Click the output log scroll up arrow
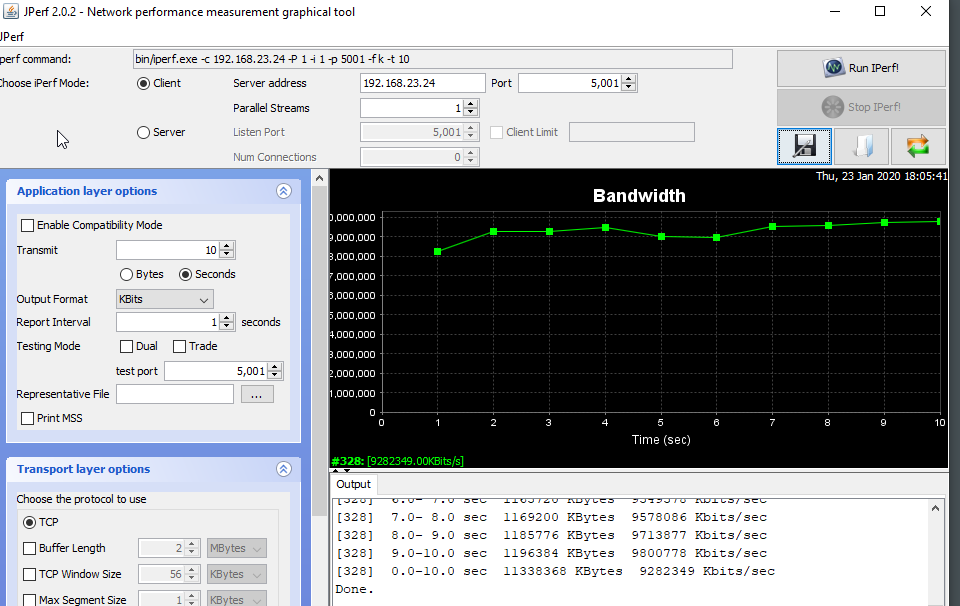This screenshot has width=960, height=606. pos(935,509)
